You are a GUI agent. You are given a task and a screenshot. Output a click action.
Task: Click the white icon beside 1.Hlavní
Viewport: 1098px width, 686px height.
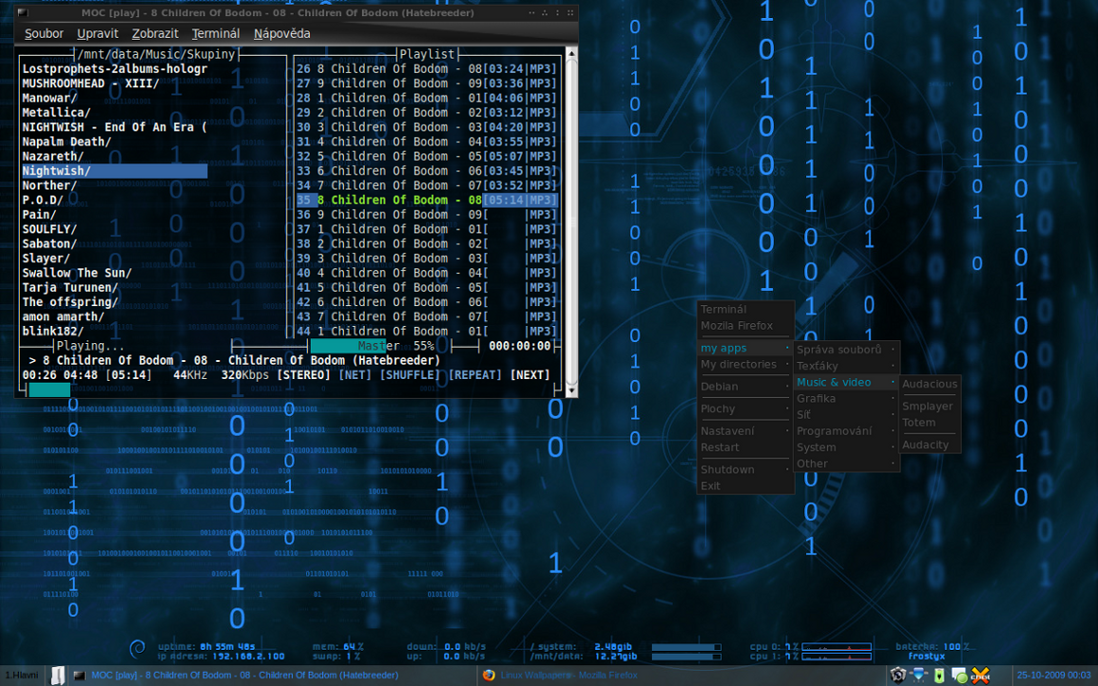(58, 676)
